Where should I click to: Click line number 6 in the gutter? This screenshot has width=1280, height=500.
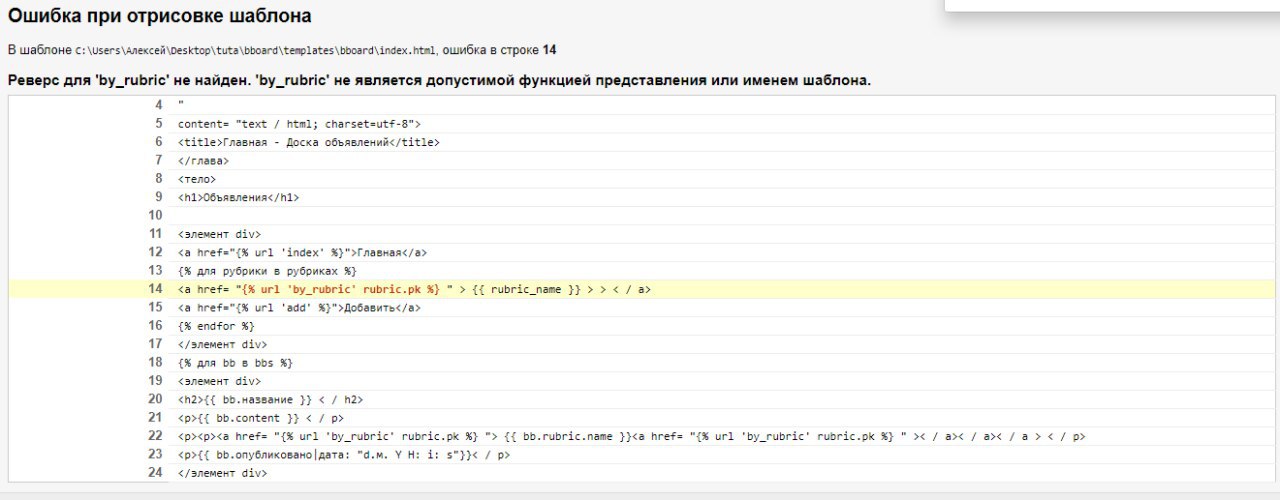pos(158,142)
